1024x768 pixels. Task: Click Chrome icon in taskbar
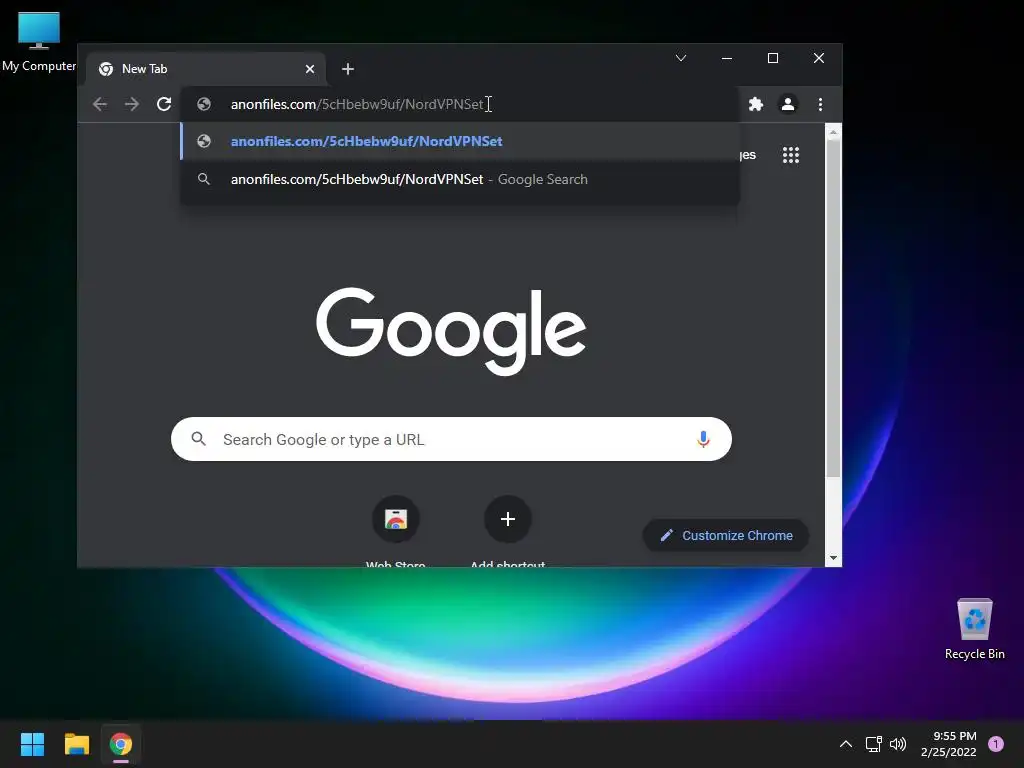[x=121, y=744]
